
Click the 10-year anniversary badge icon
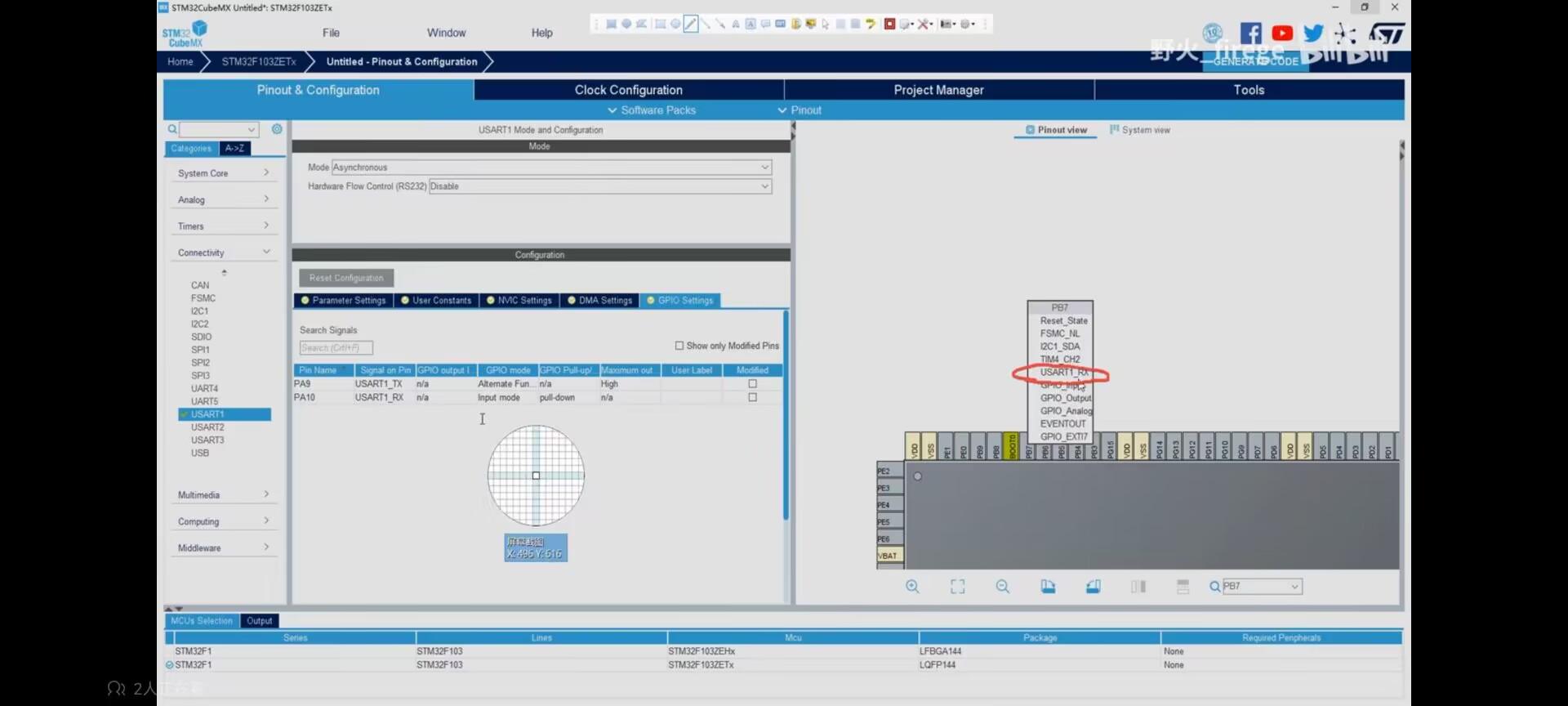pyautogui.click(x=1213, y=34)
